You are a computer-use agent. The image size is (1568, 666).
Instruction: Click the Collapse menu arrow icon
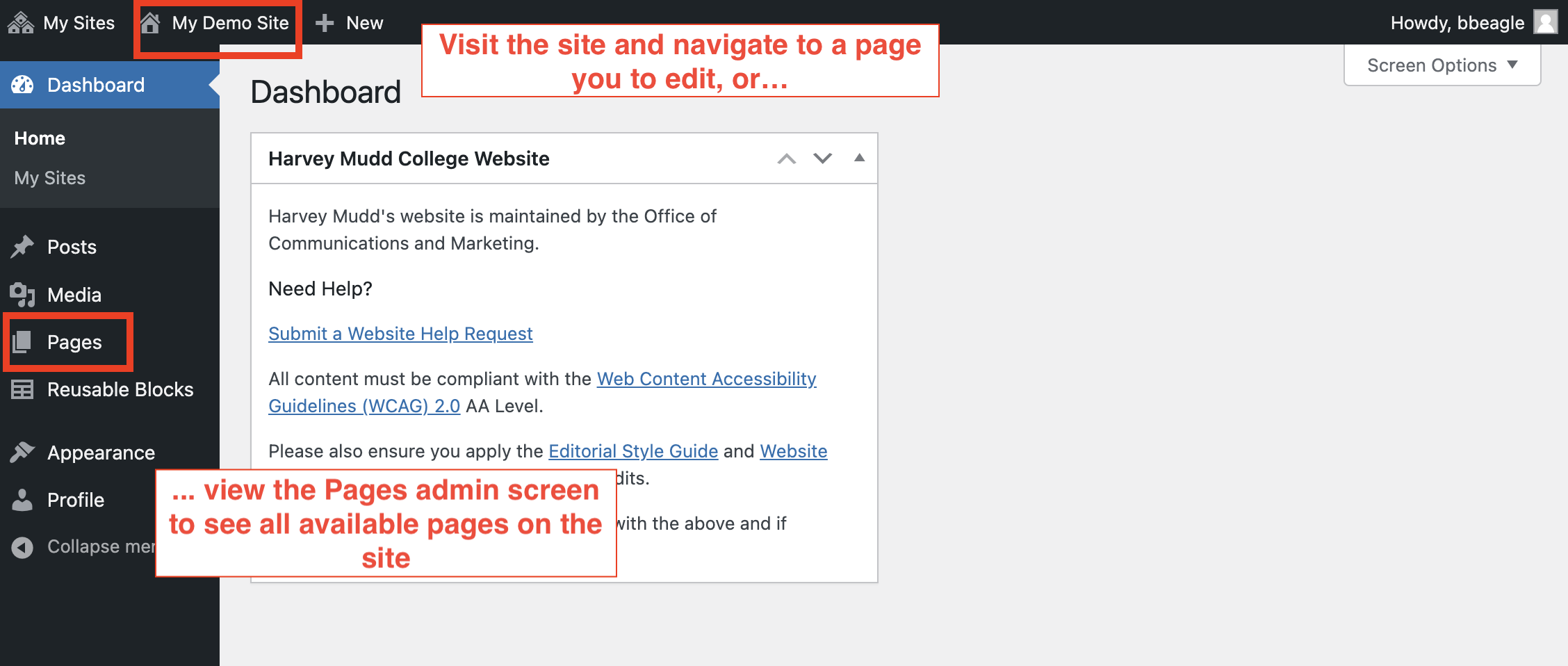(22, 547)
